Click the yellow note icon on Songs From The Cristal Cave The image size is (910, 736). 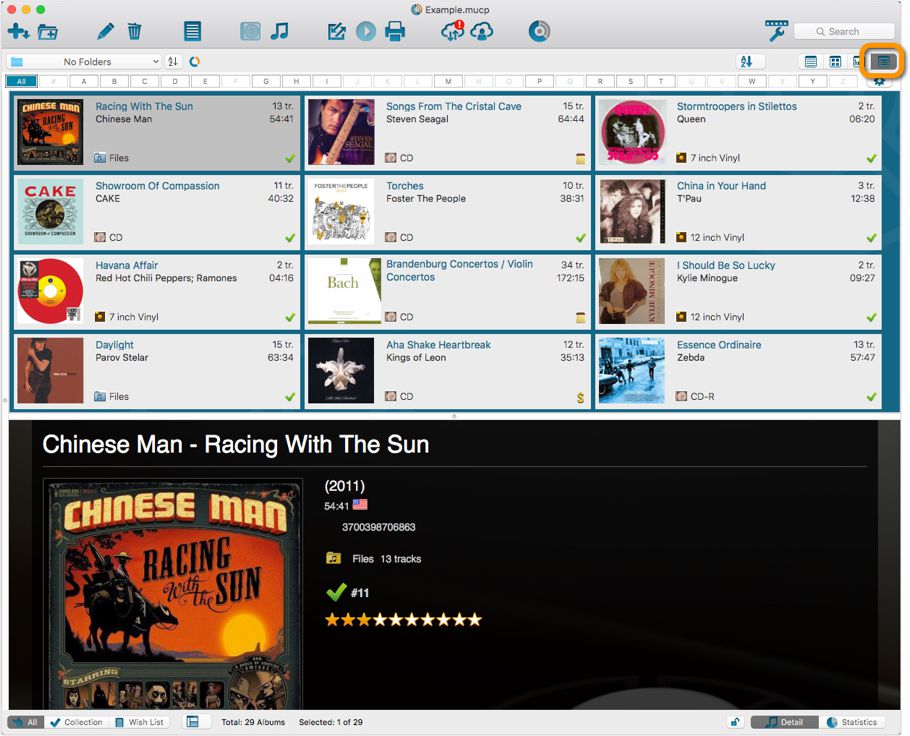tap(580, 158)
